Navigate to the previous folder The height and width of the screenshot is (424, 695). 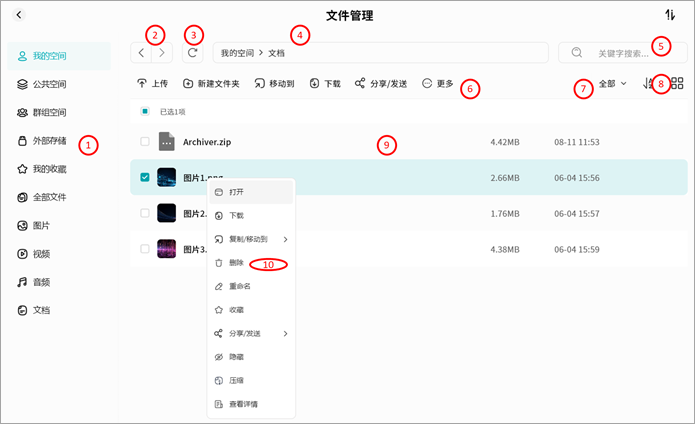141,52
